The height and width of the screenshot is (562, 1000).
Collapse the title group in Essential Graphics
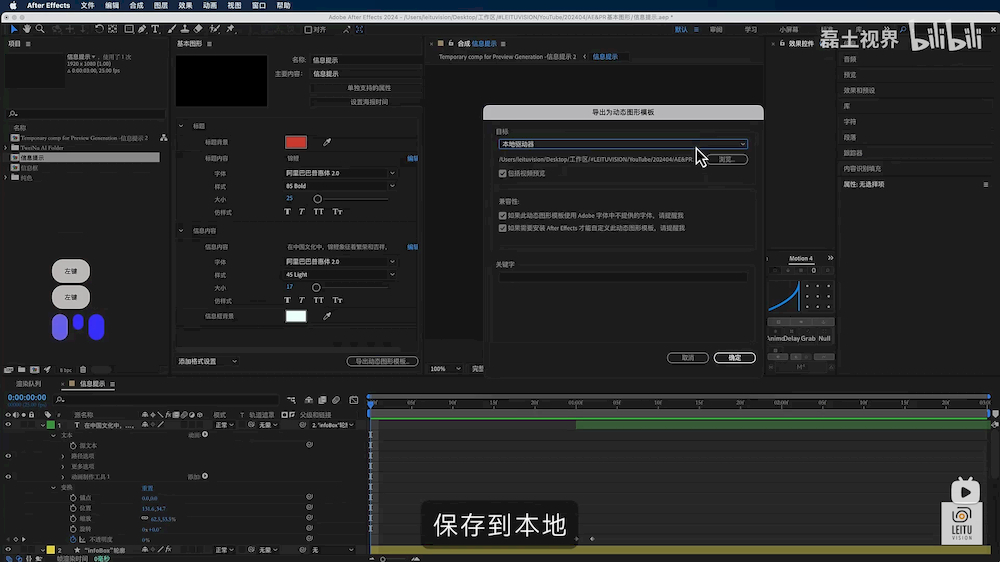181,126
